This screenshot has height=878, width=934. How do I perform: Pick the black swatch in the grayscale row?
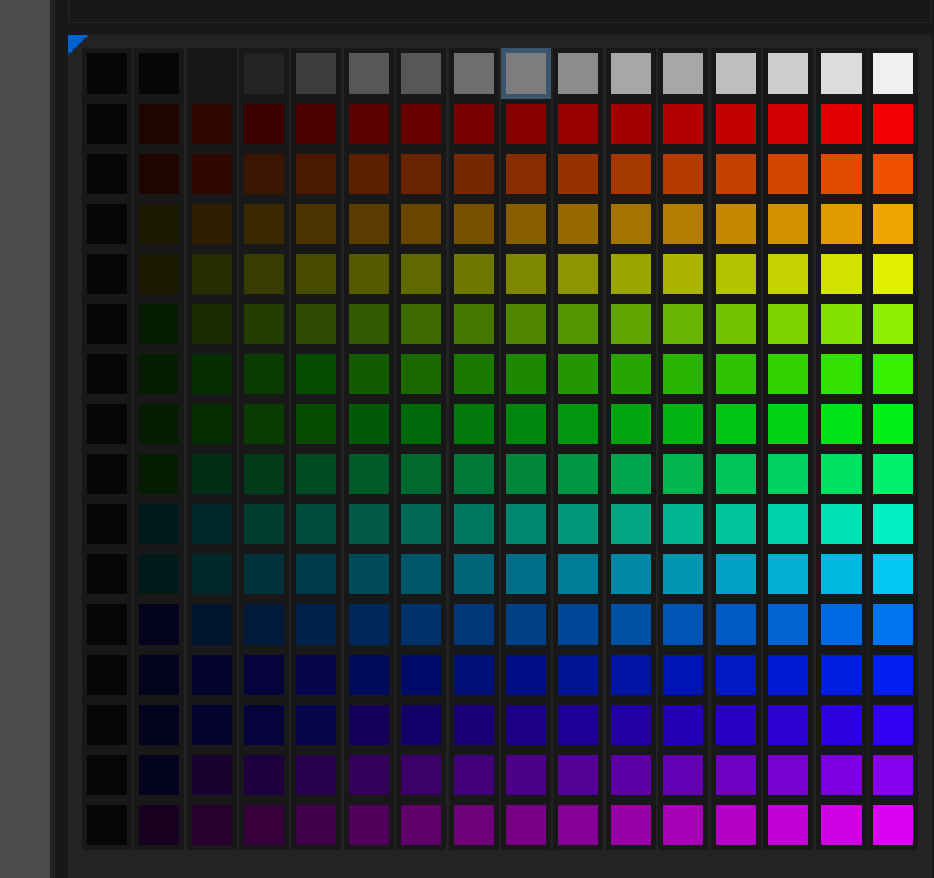(106, 73)
